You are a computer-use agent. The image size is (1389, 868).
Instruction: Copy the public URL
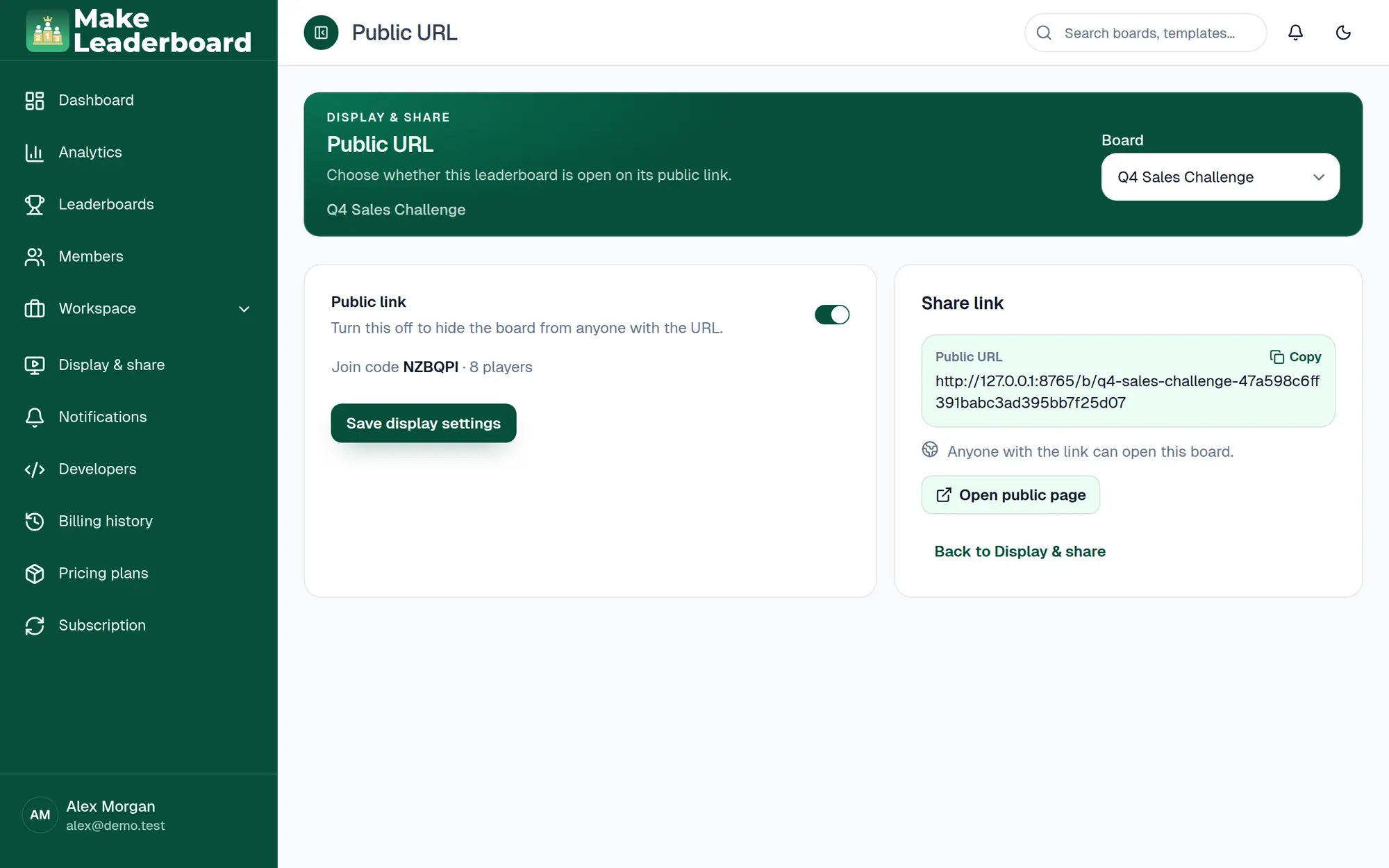point(1295,357)
